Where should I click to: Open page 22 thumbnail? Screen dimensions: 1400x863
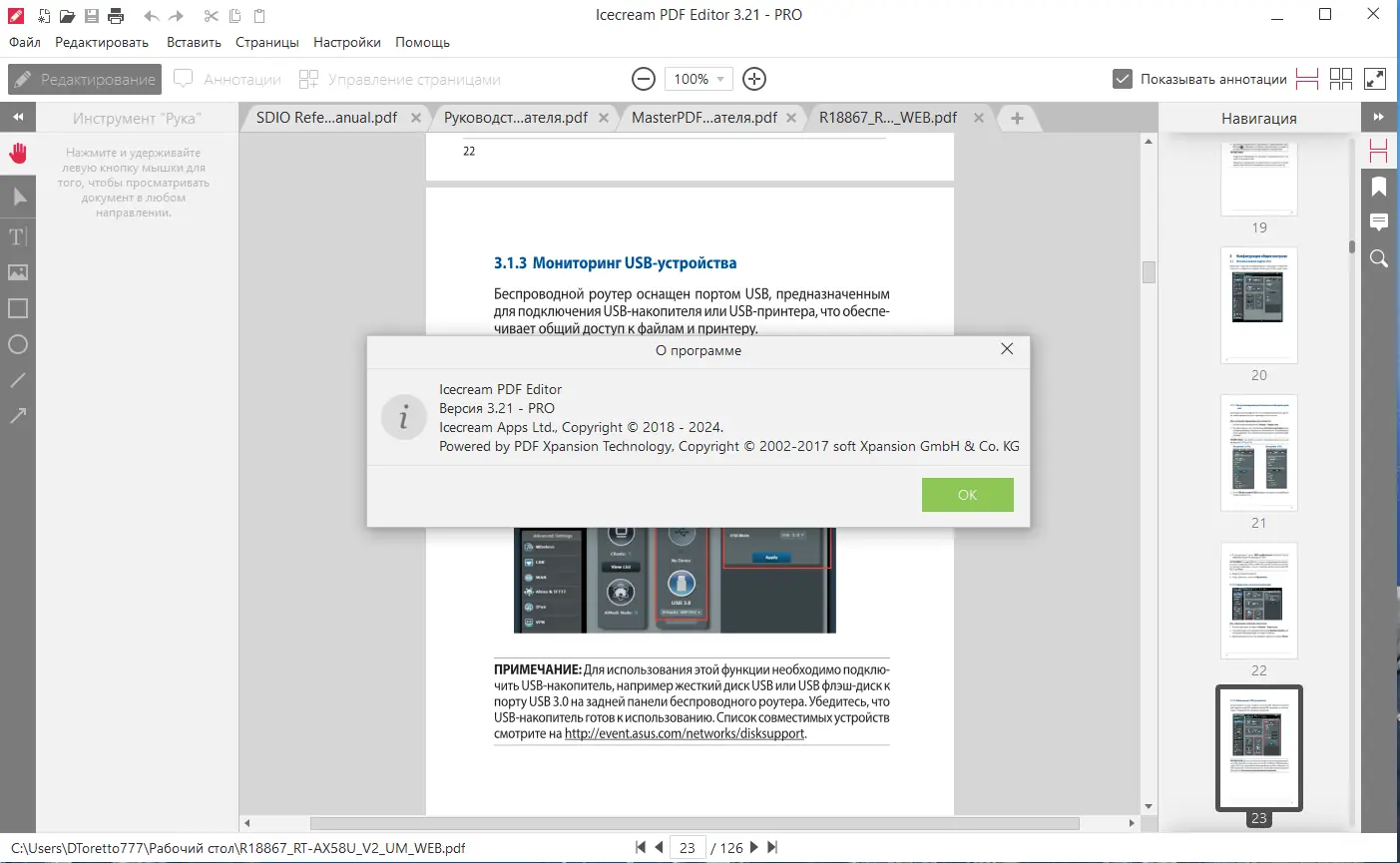(1259, 601)
